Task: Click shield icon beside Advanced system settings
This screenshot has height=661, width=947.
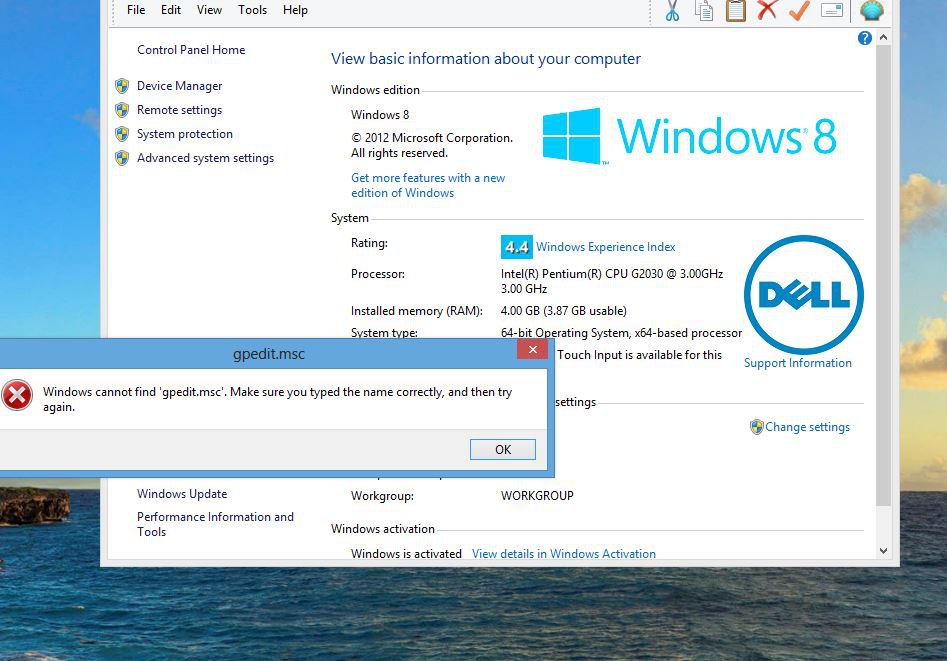Action: click(122, 158)
